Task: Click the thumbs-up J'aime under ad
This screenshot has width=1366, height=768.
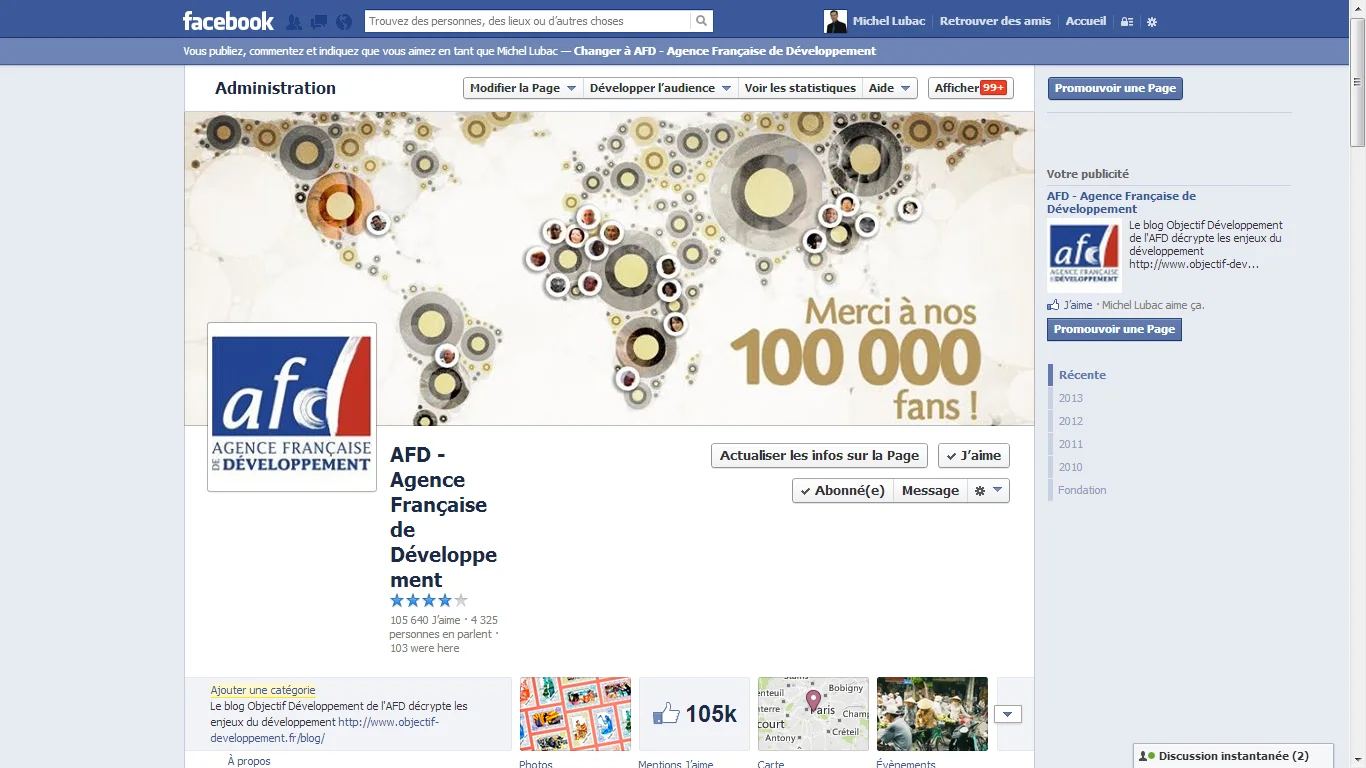Action: pos(1070,305)
